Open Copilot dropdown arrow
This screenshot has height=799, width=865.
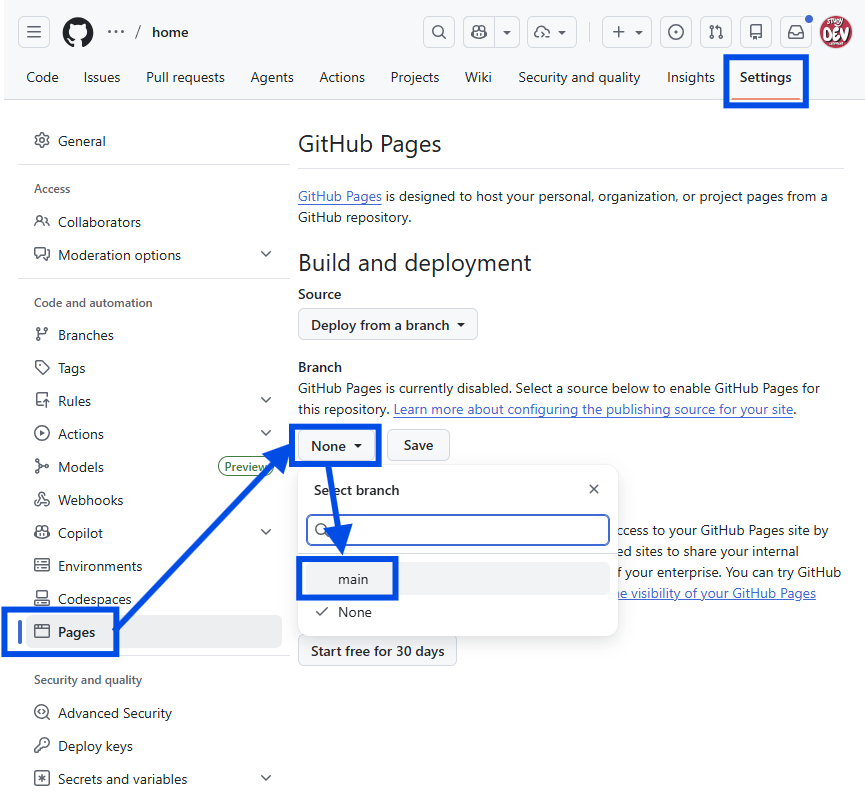point(507,32)
